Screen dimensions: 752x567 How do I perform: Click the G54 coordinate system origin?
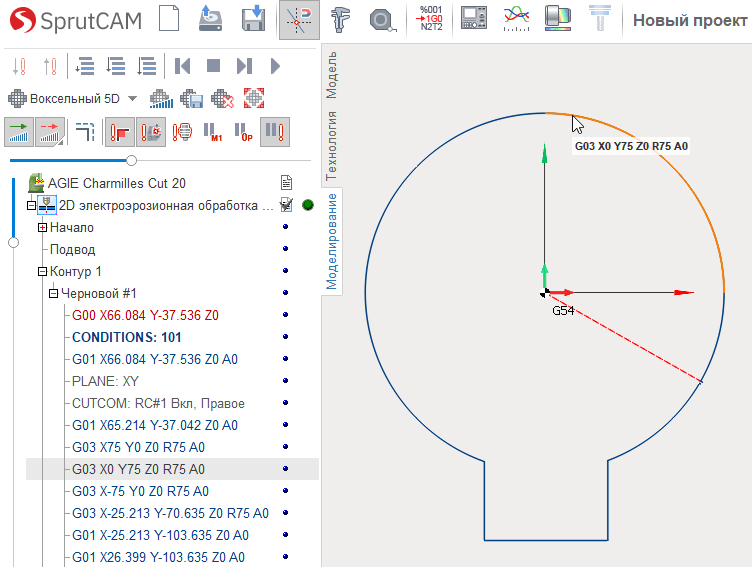coord(545,293)
